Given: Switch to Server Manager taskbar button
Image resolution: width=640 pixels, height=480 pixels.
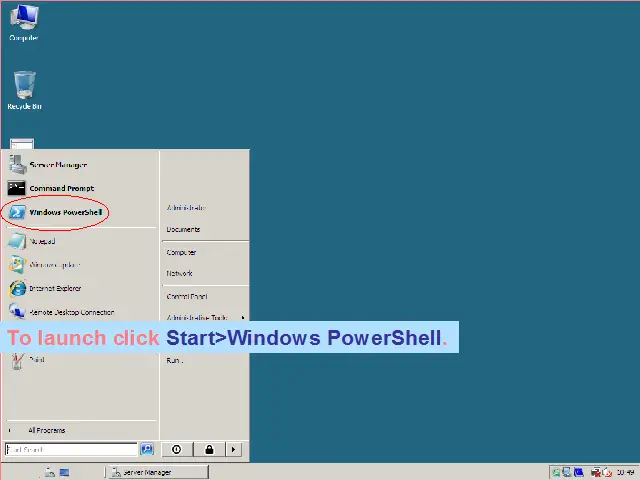Looking at the screenshot, I should (x=159, y=472).
